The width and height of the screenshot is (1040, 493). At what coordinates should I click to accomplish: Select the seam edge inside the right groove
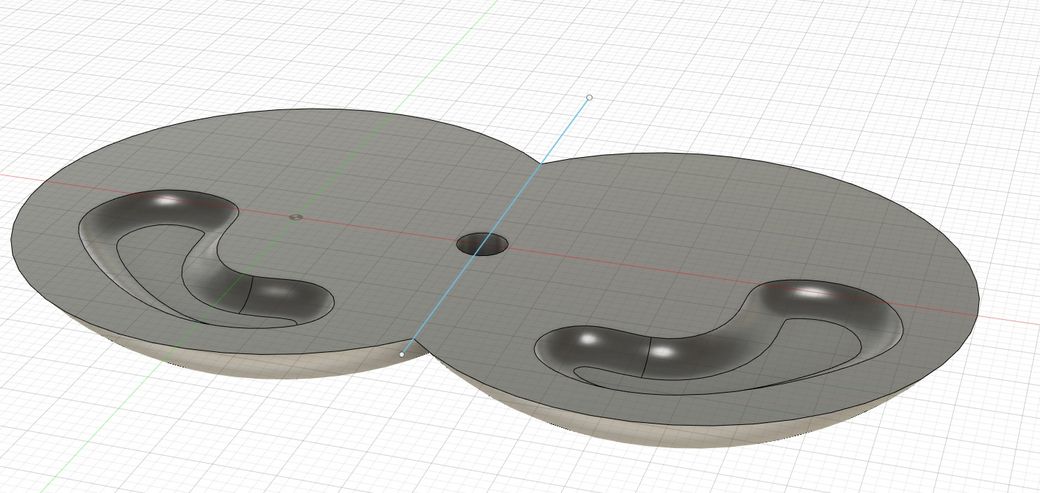[x=648, y=361]
